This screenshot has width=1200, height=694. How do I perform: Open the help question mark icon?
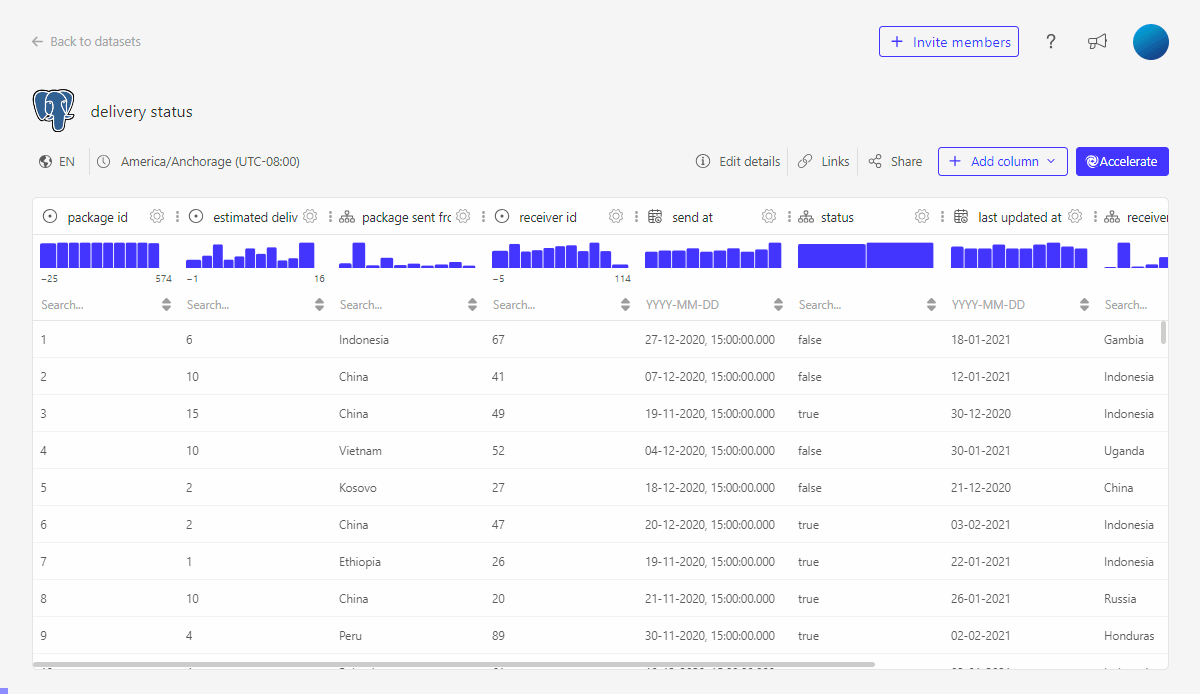(x=1051, y=42)
